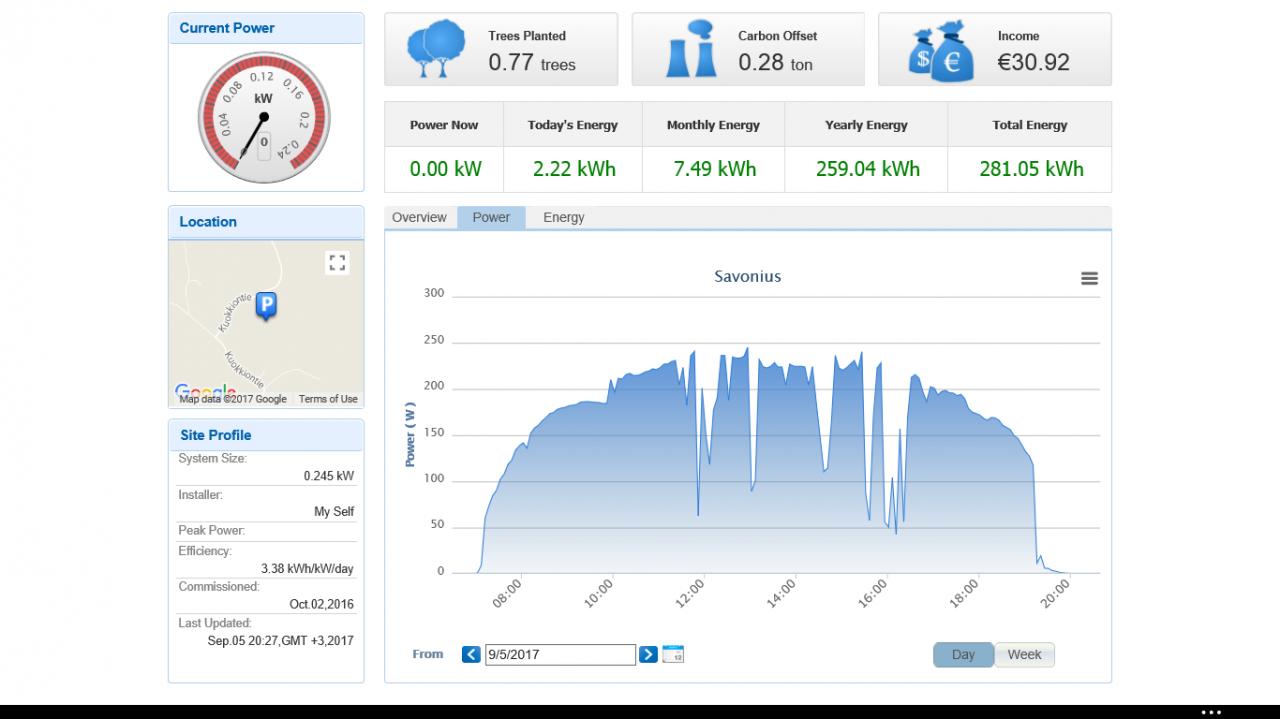Viewport: 1280px width, 719px height.
Task: Switch the chart to Week view
Action: pos(1024,654)
